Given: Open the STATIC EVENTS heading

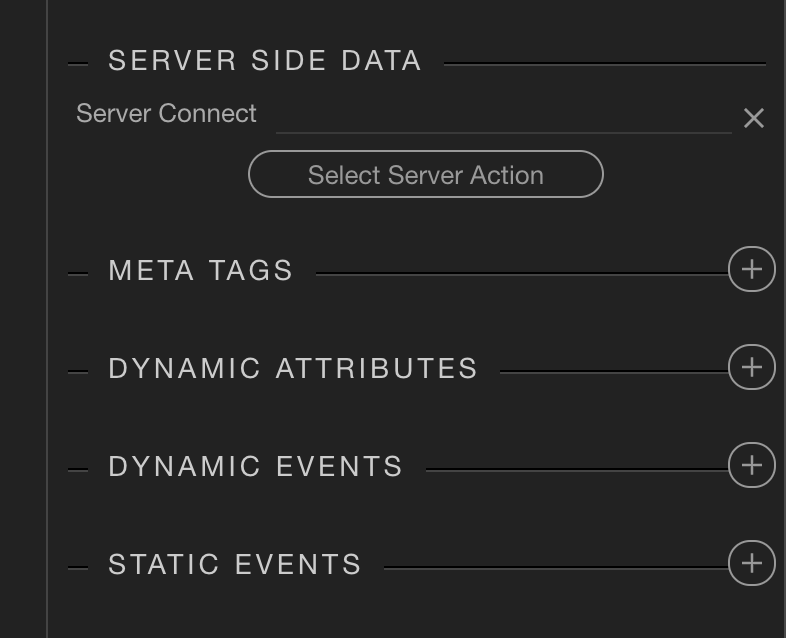Looking at the screenshot, I should (x=234, y=565).
